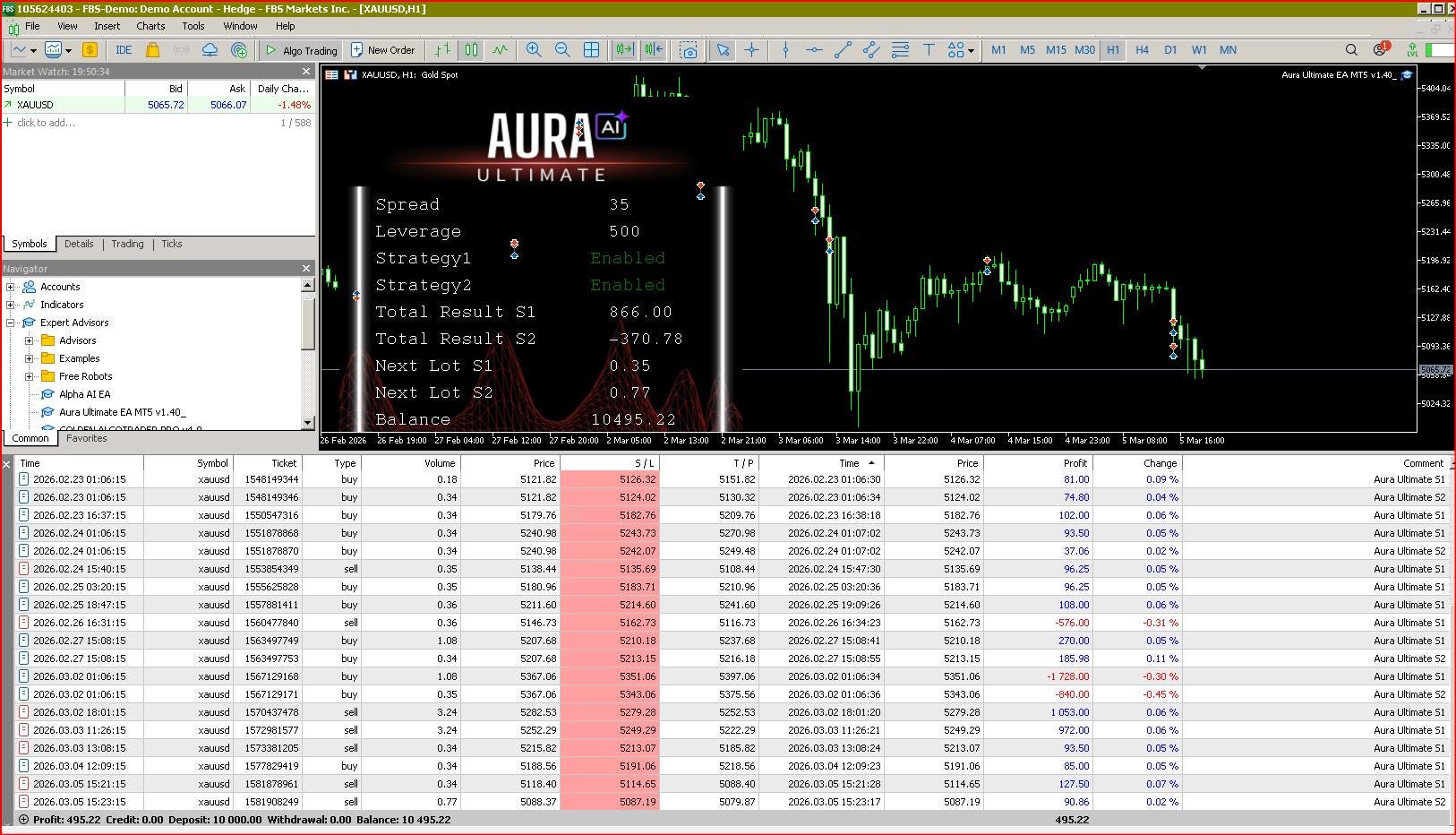Toggle Algo Trading on or off

(x=302, y=50)
